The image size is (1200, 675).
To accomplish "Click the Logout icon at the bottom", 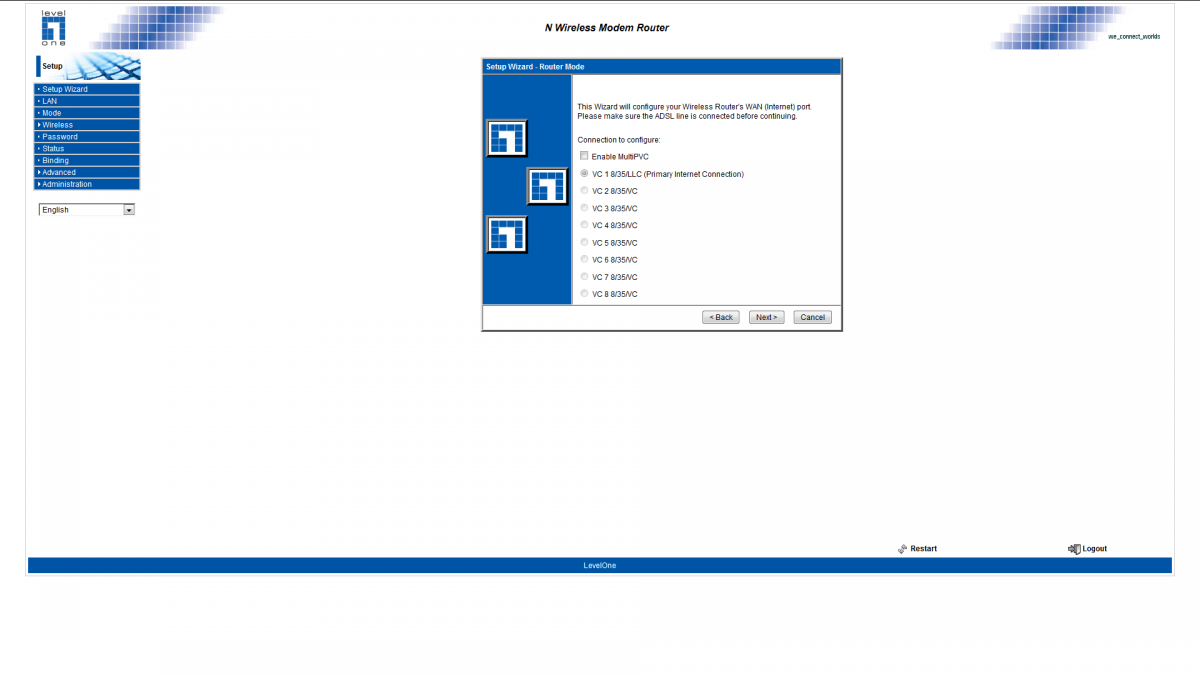I will coord(1074,549).
